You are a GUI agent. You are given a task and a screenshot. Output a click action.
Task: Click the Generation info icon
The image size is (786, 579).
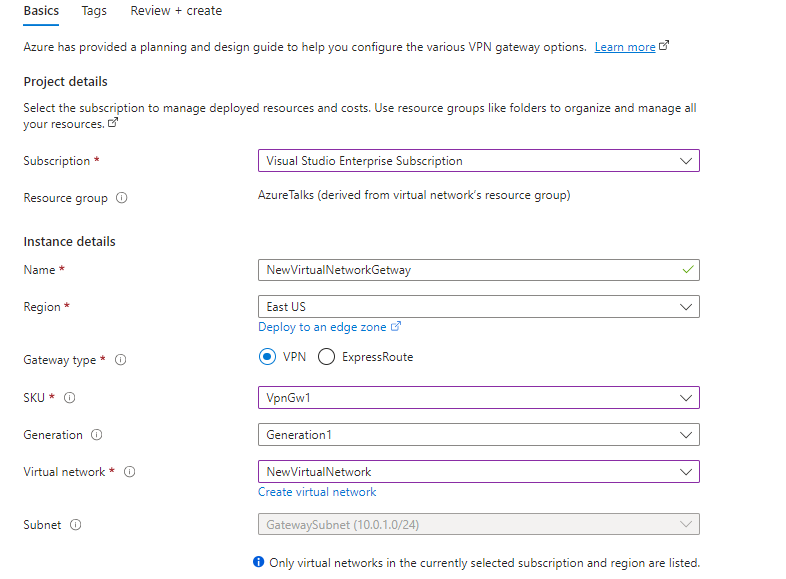tap(96, 435)
